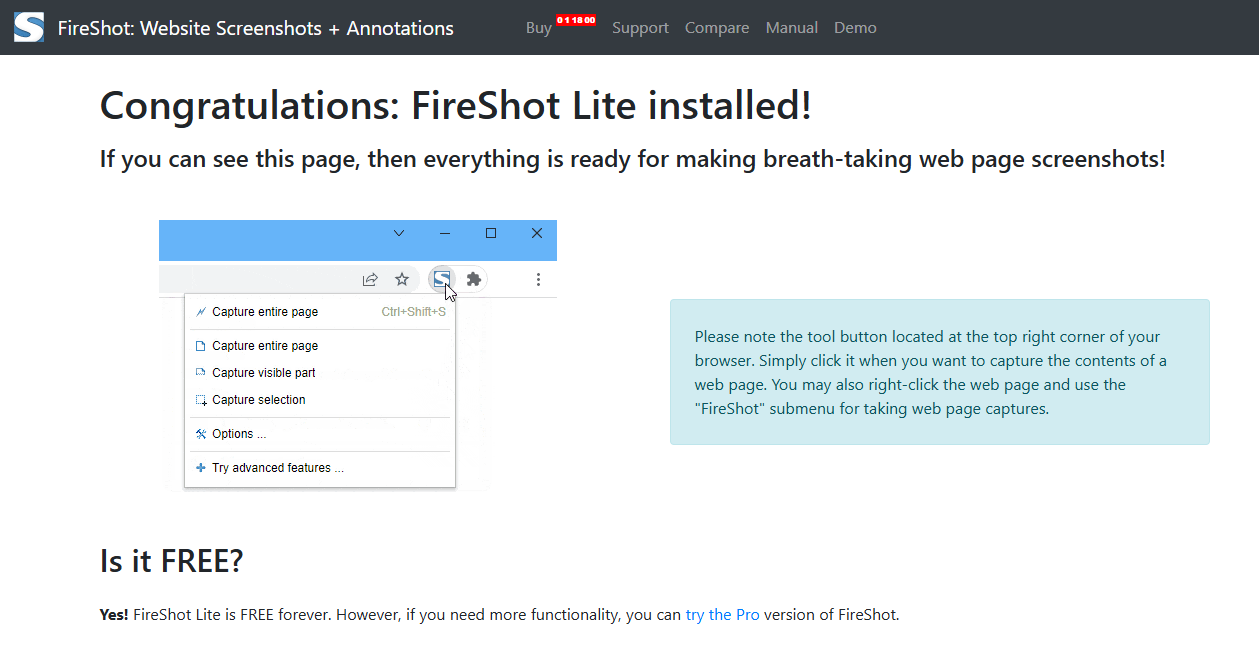
Task: Click the illustrated window's close X icon
Action: click(537, 233)
